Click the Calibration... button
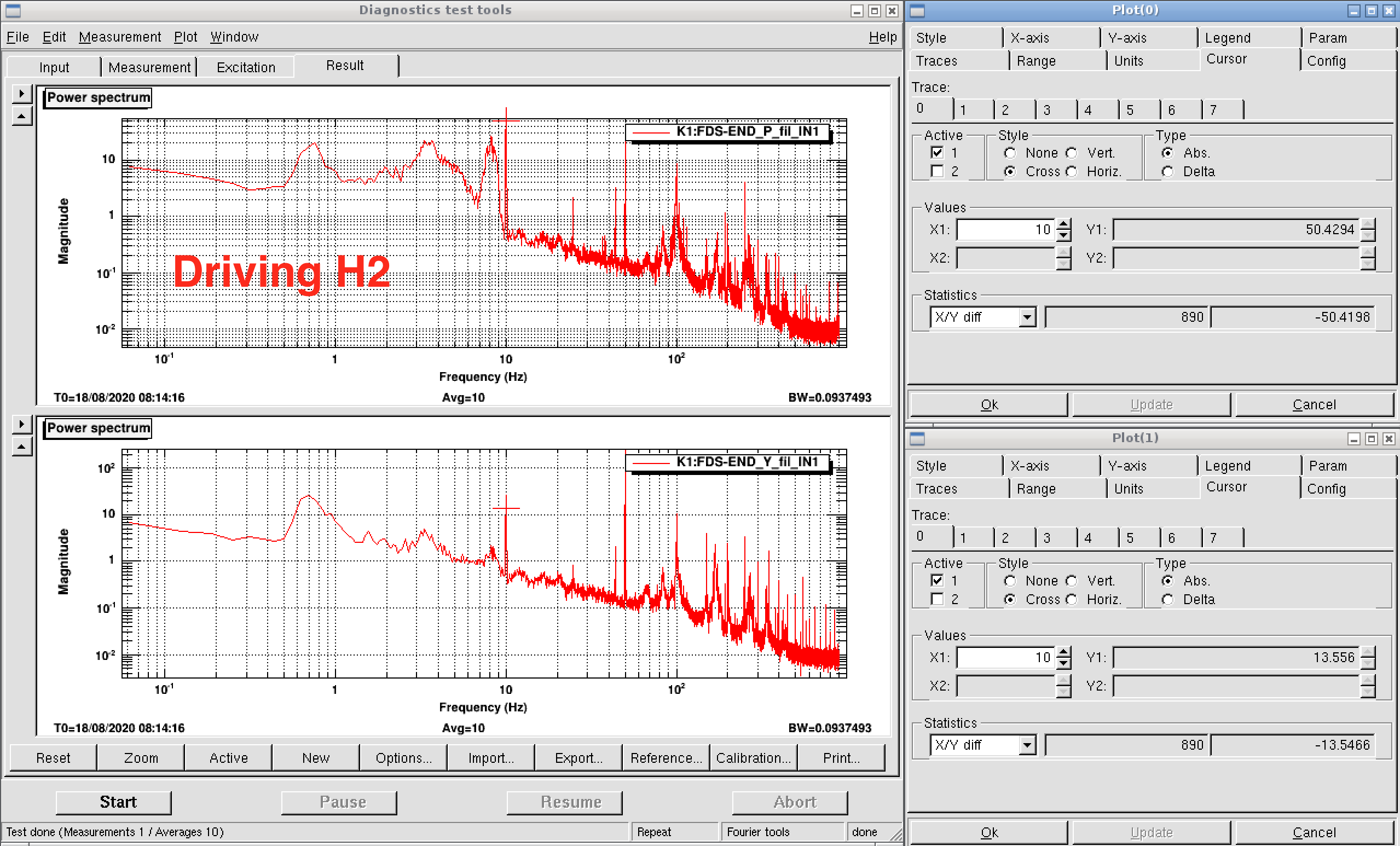 point(754,758)
